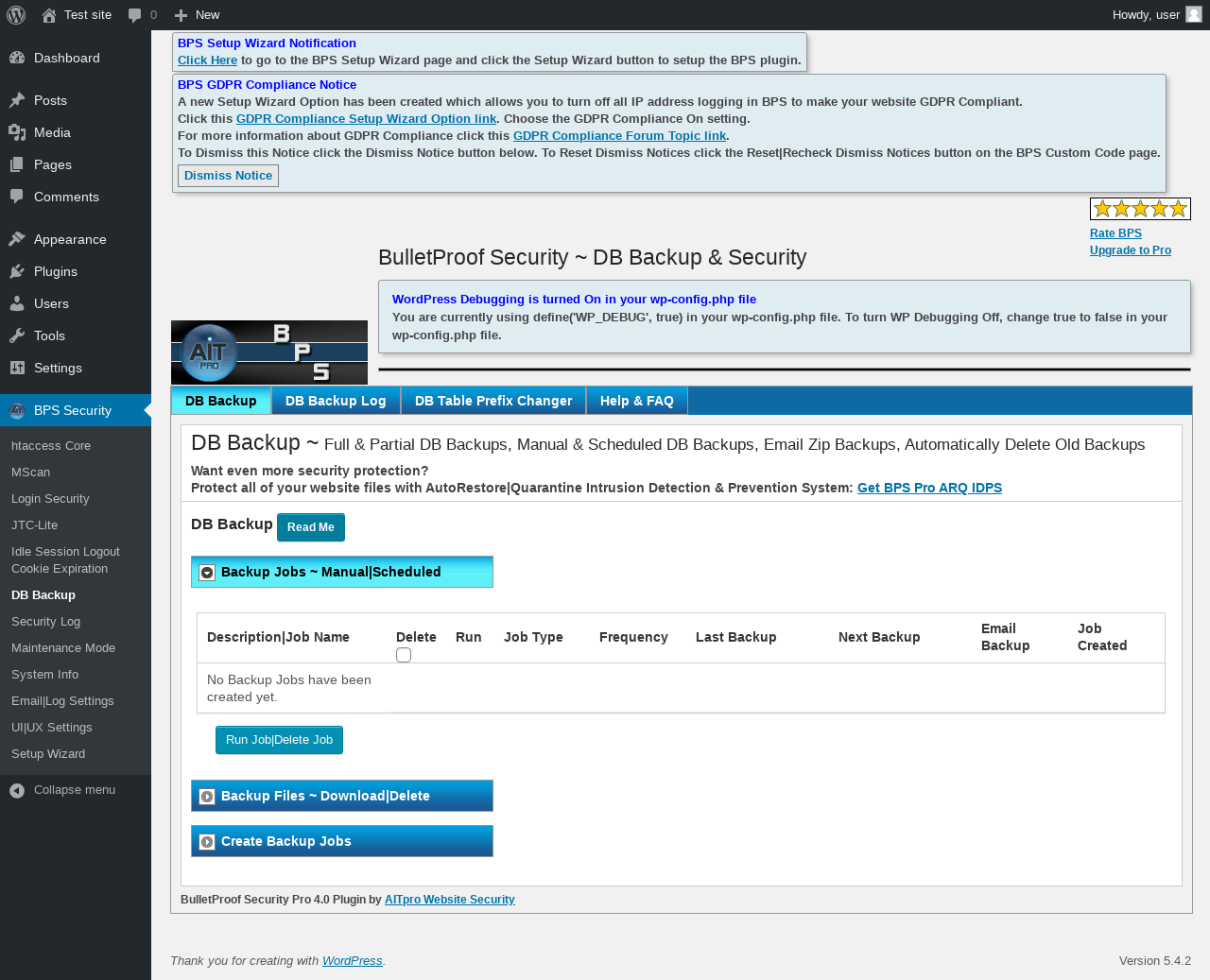Click the Media library icon
Screen dimensions: 1210x980
point(17,132)
